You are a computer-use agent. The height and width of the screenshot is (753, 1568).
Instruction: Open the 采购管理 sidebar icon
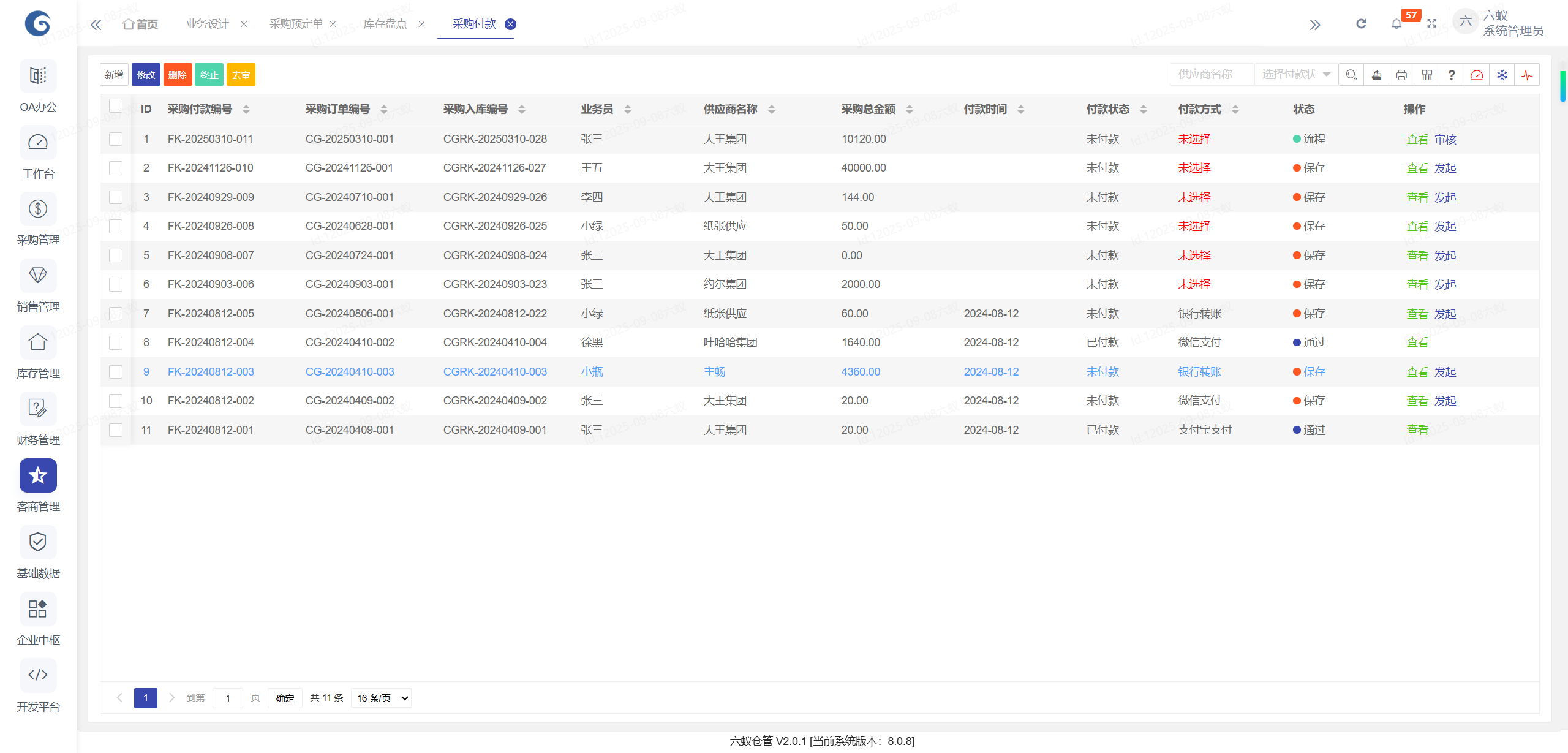point(38,209)
